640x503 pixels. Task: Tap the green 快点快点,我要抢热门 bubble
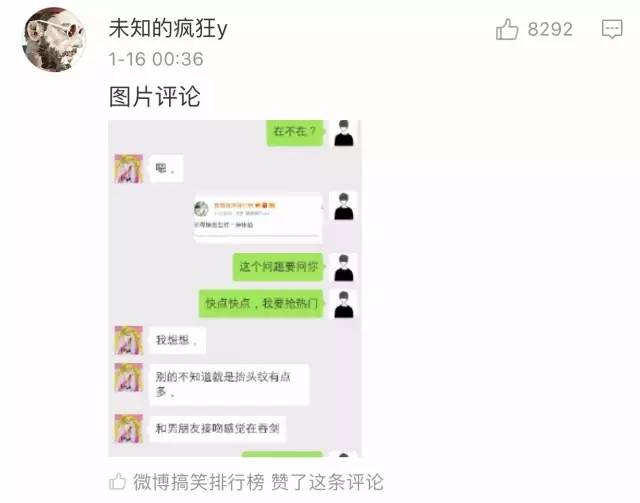(262, 303)
